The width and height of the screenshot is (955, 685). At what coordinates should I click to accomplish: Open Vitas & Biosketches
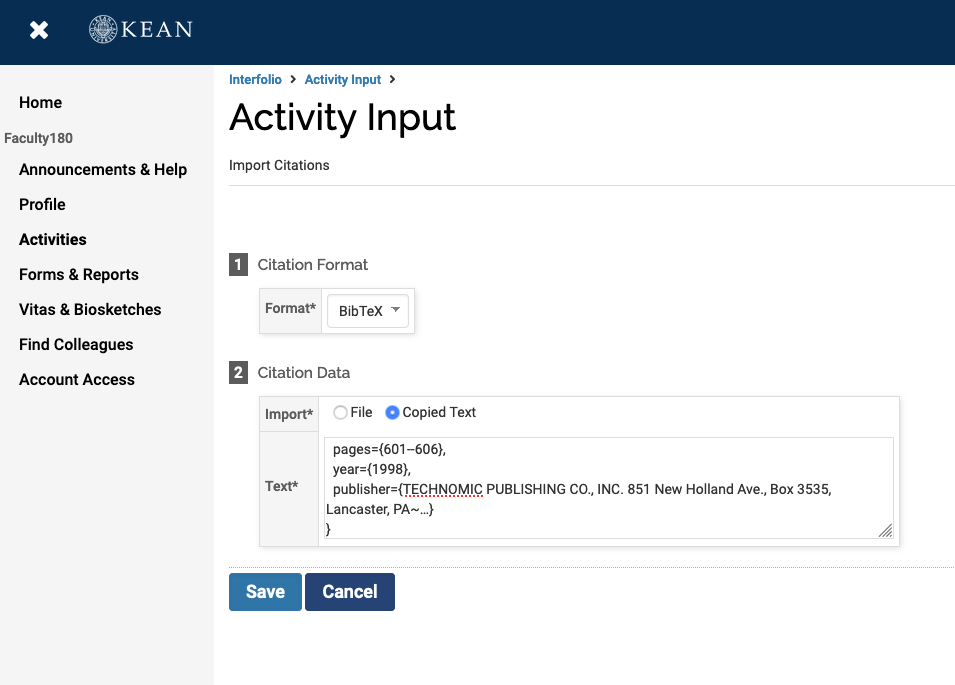(90, 309)
